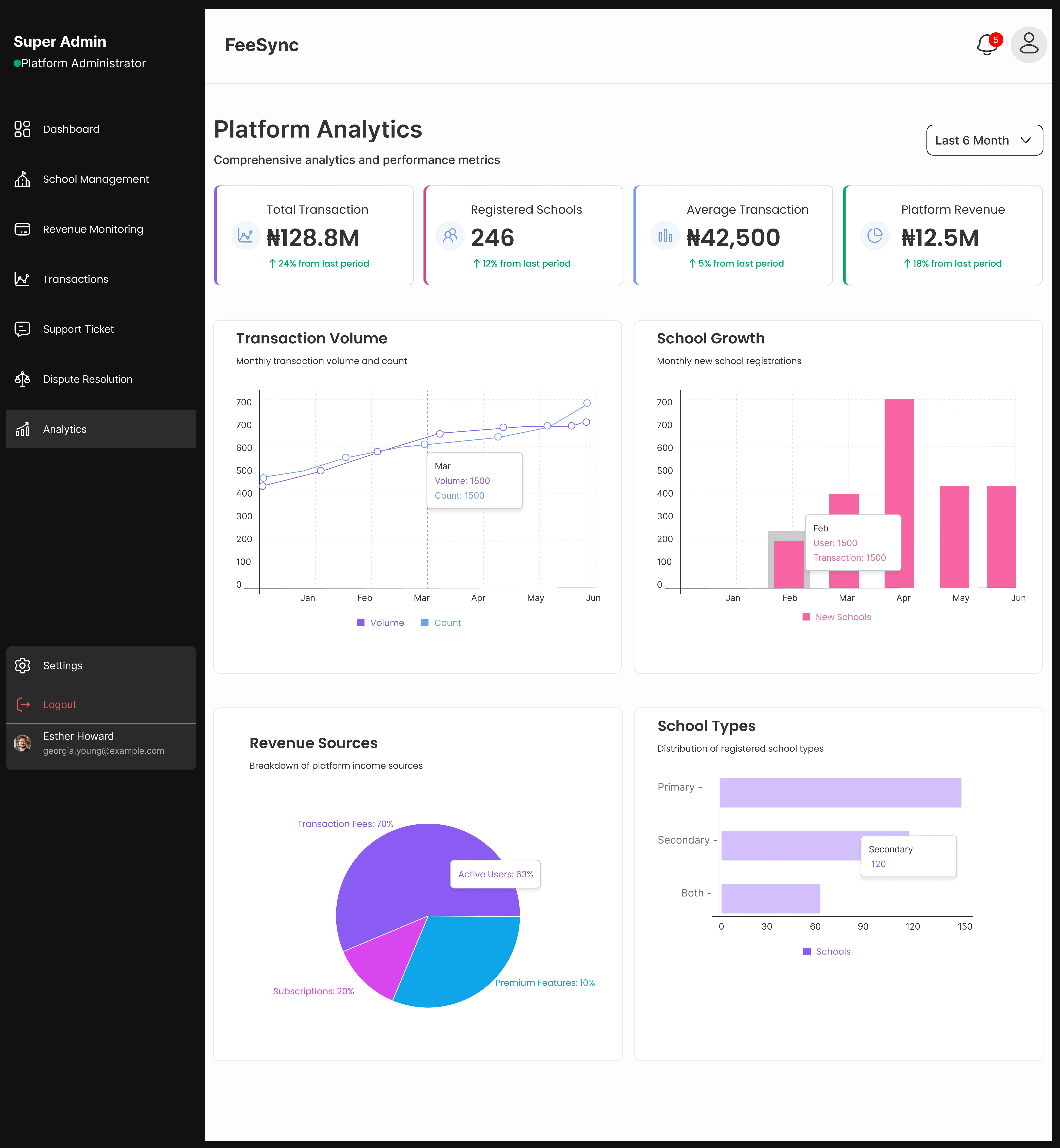The height and width of the screenshot is (1148, 1060).
Task: Click the Jun data point on the Count line
Action: pos(587,403)
